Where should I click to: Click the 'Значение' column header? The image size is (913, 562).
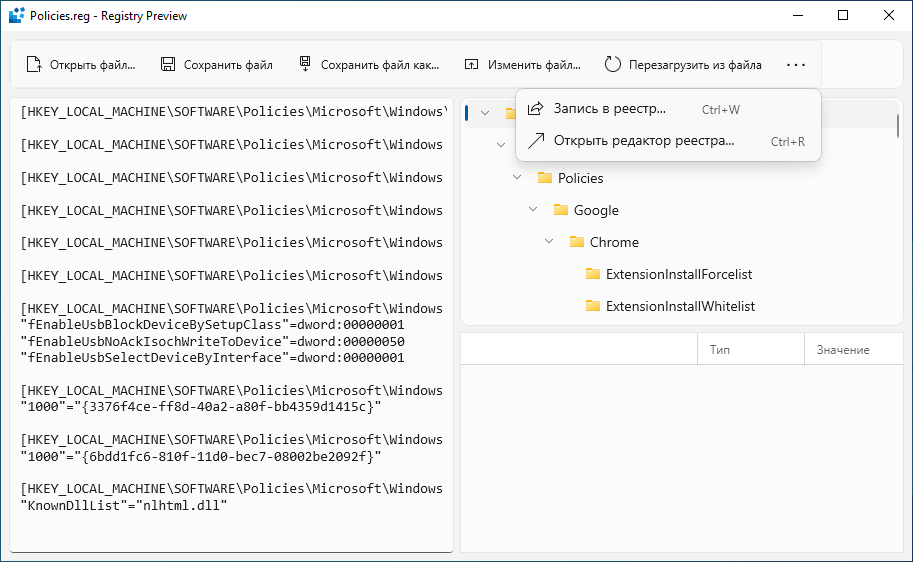pyautogui.click(x=854, y=349)
